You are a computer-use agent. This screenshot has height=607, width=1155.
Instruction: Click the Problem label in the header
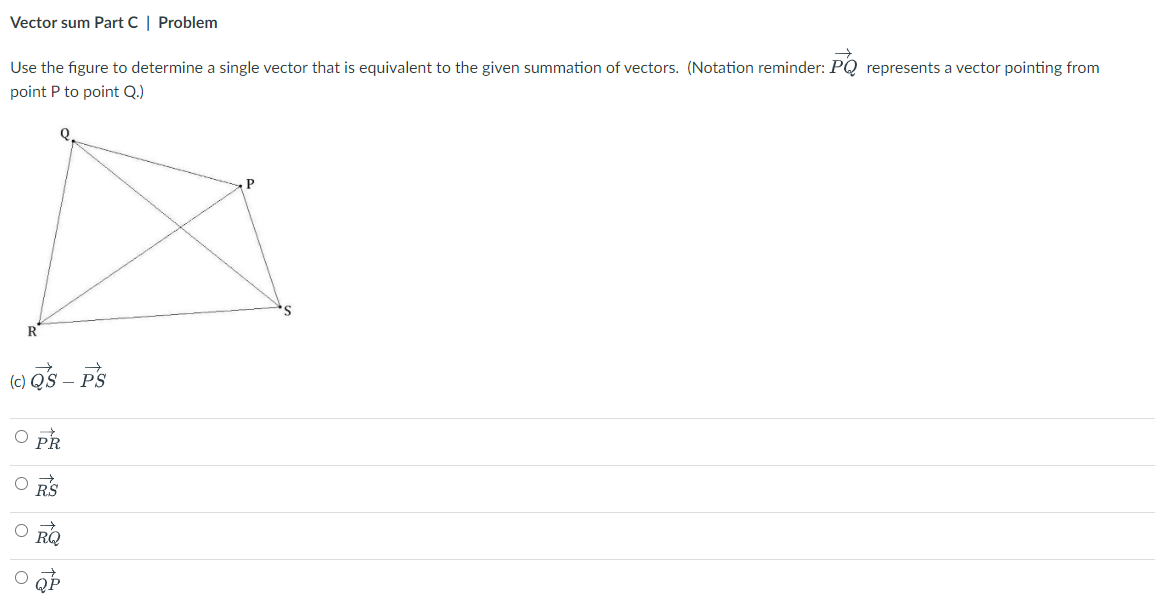[x=190, y=22]
